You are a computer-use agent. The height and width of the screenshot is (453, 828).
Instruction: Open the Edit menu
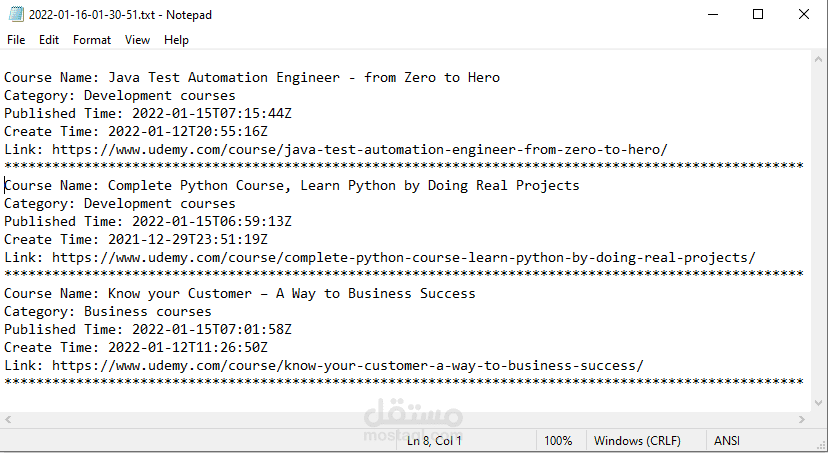pos(49,40)
